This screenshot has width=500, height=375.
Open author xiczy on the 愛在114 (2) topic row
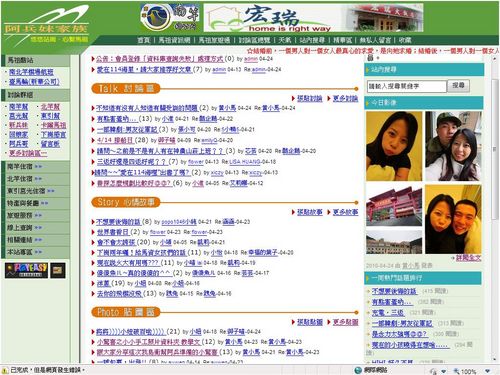point(217,173)
